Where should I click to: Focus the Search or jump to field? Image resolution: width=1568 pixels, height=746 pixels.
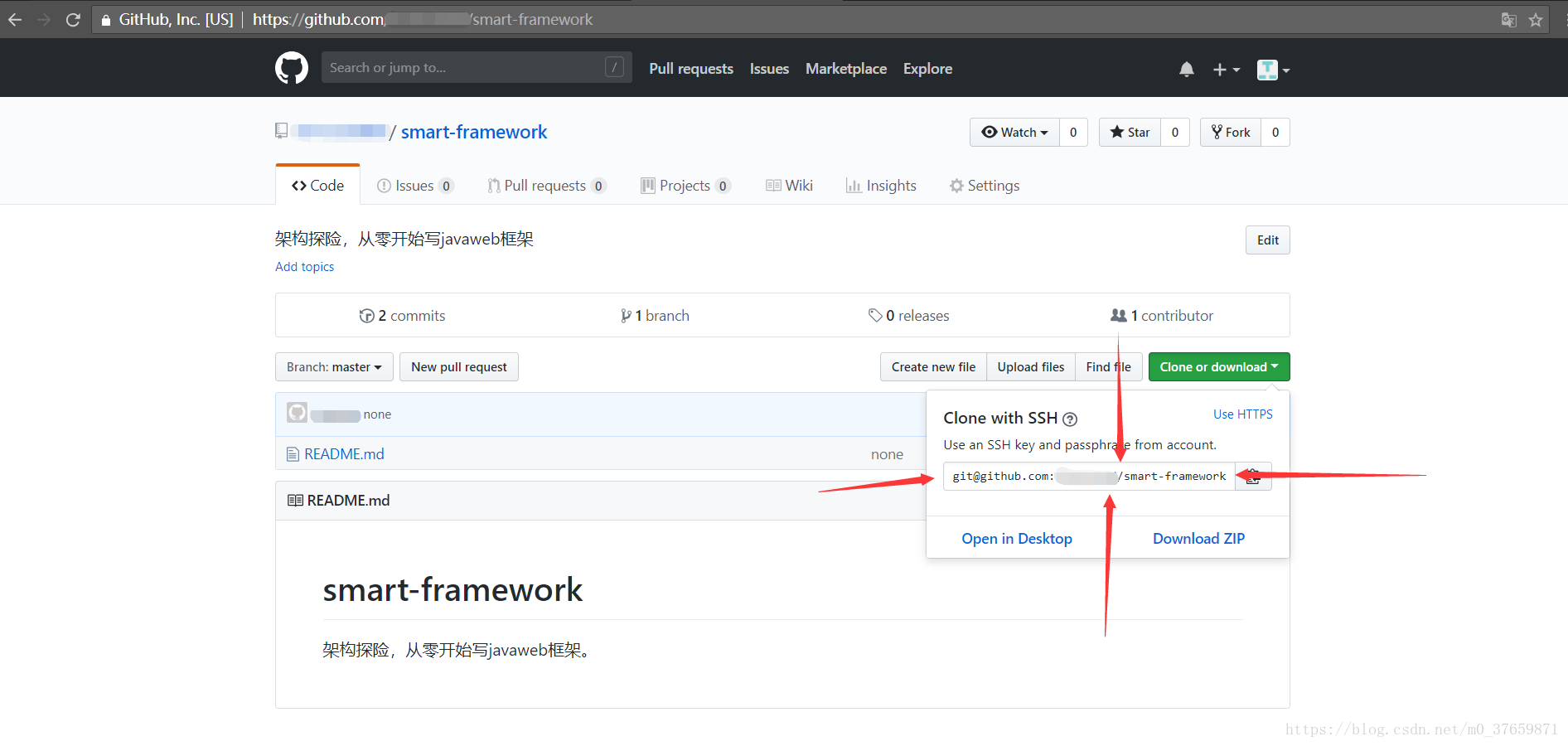tap(477, 67)
